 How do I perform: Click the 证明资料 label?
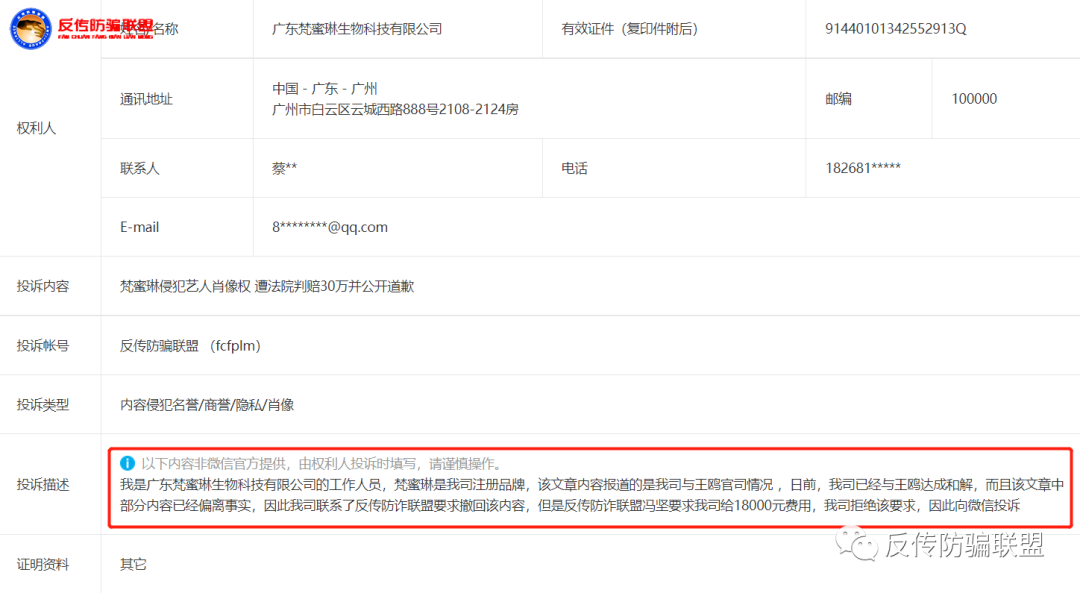click(43, 565)
